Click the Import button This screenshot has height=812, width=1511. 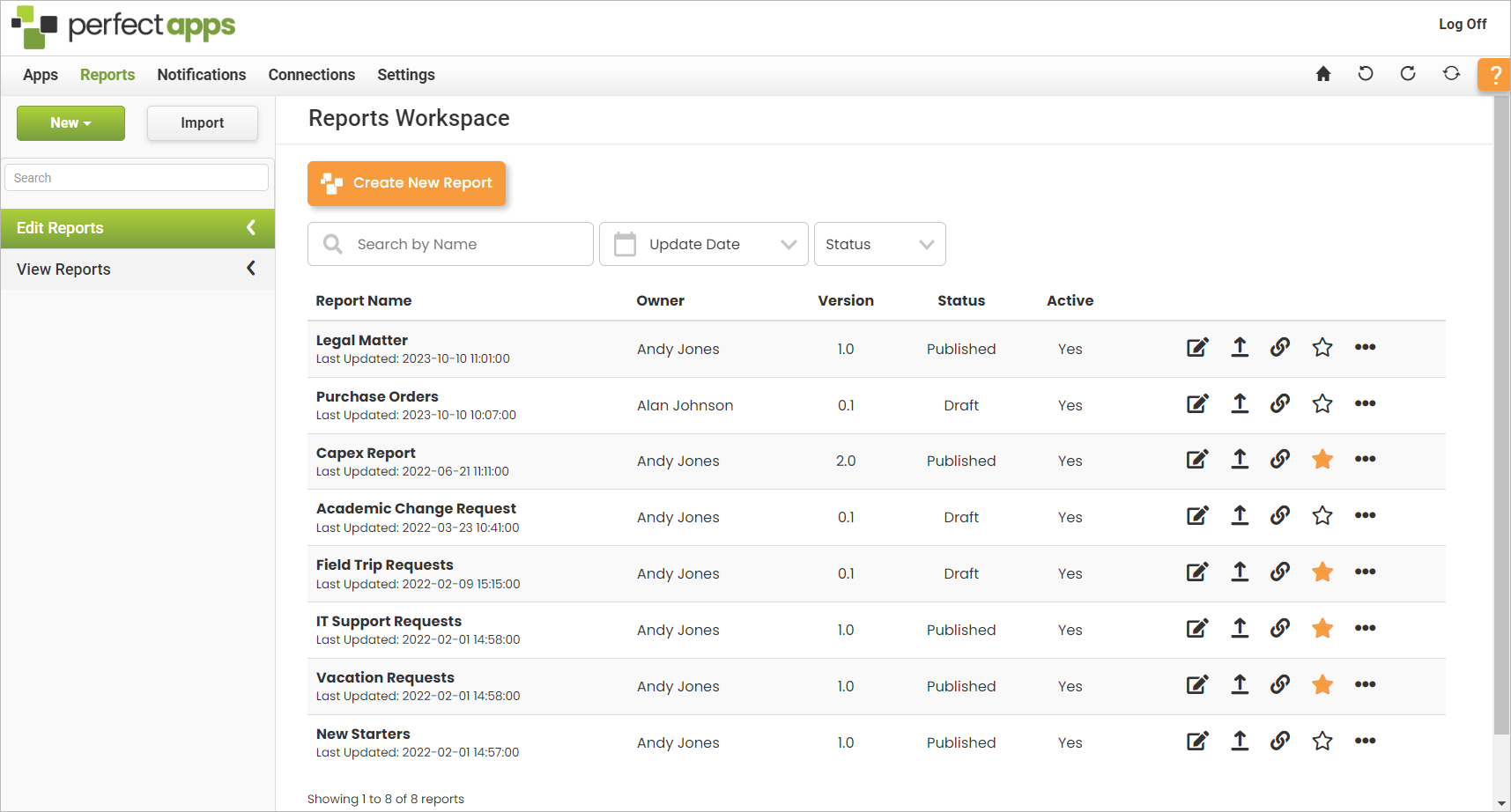click(x=202, y=123)
